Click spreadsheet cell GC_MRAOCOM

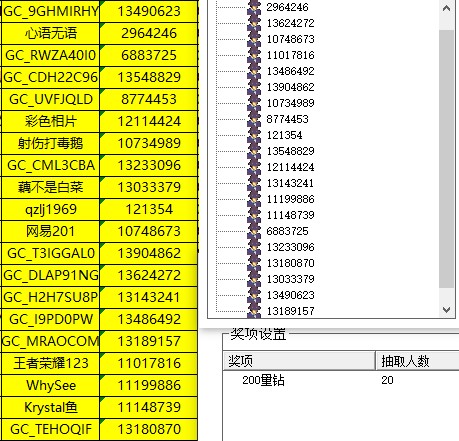tap(50, 341)
